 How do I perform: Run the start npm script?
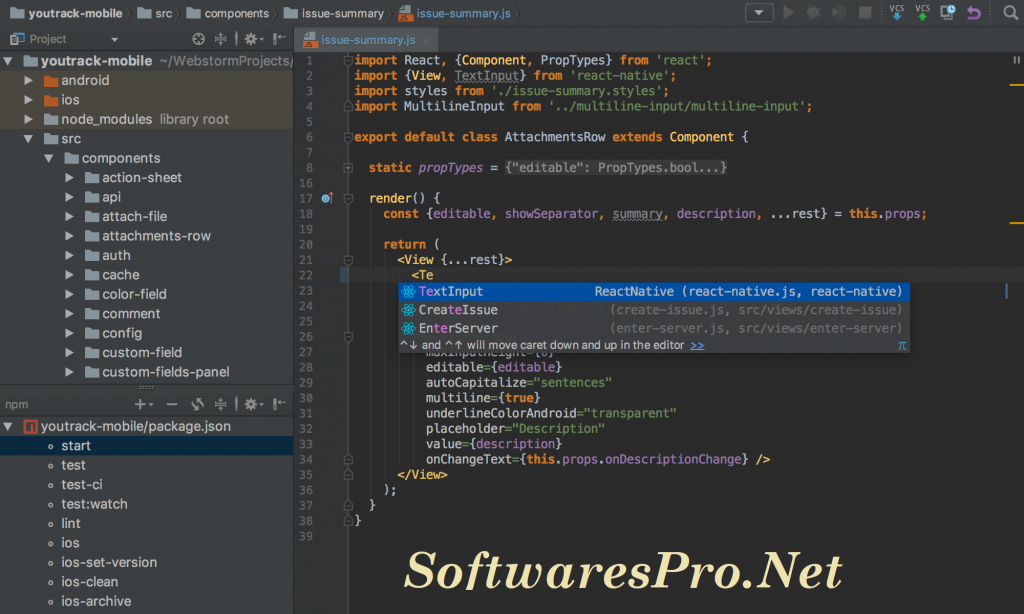click(x=73, y=445)
